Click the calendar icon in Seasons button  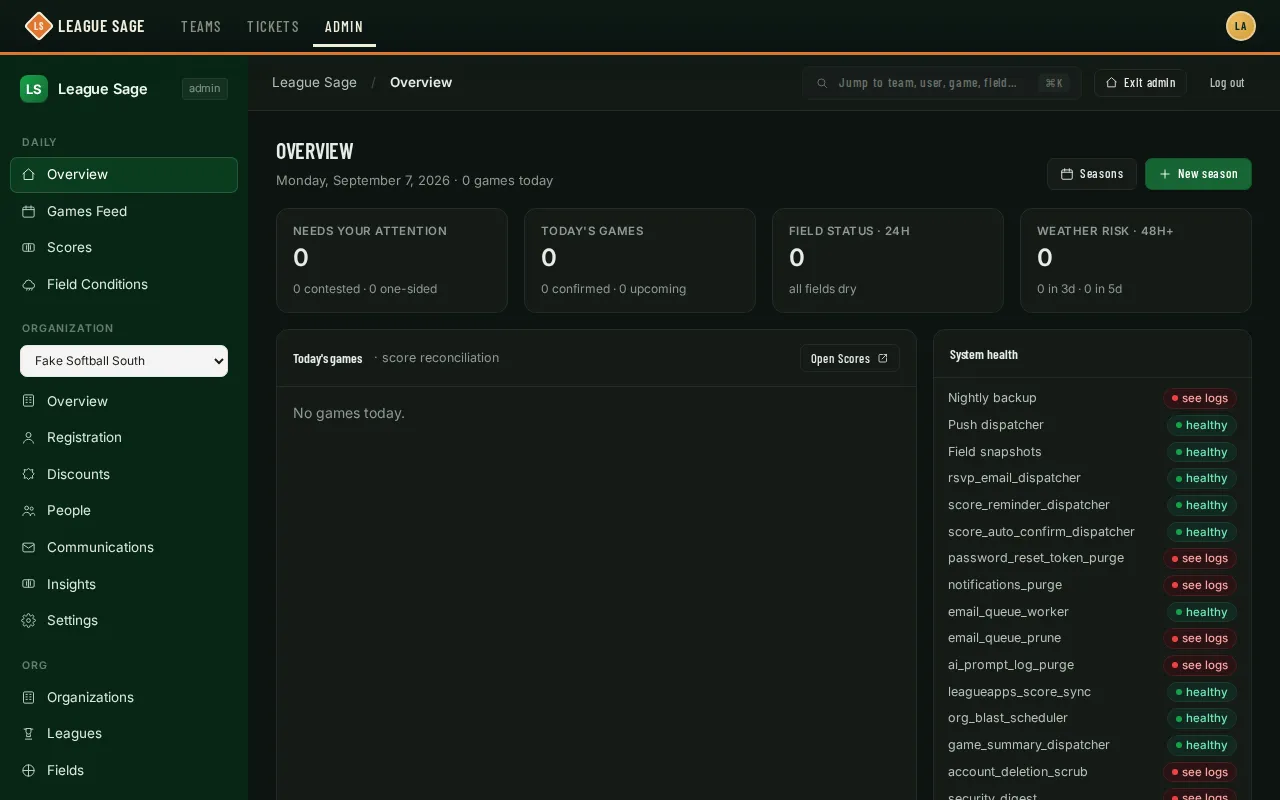click(1067, 174)
